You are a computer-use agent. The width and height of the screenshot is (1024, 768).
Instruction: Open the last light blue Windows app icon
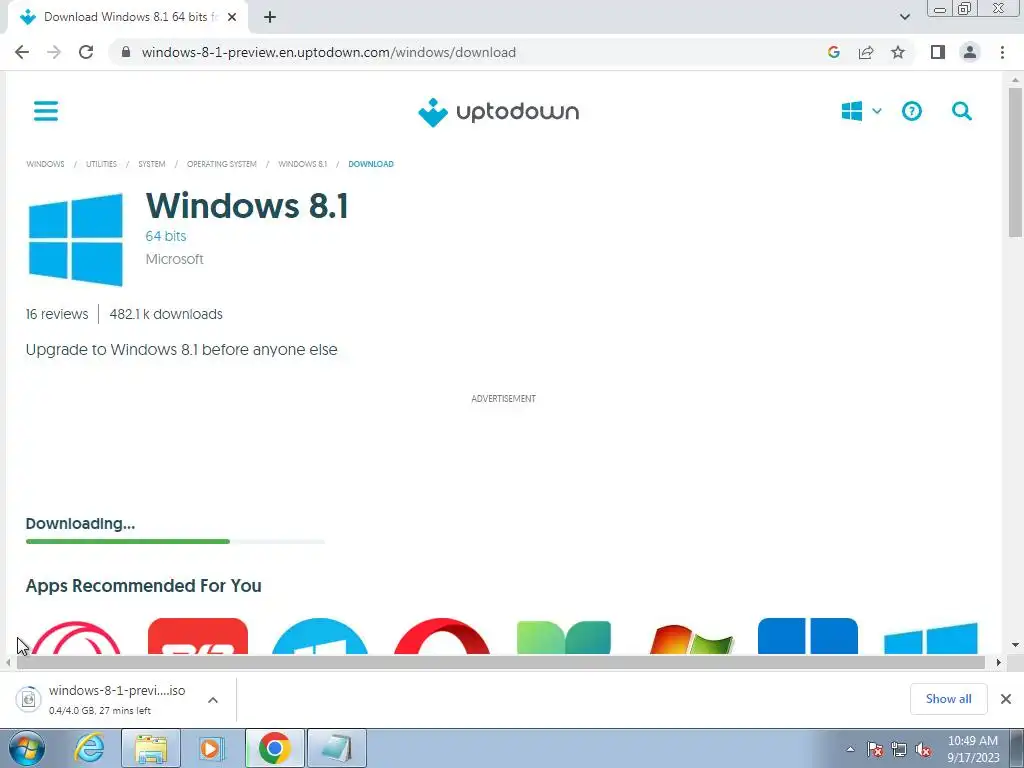click(931, 638)
